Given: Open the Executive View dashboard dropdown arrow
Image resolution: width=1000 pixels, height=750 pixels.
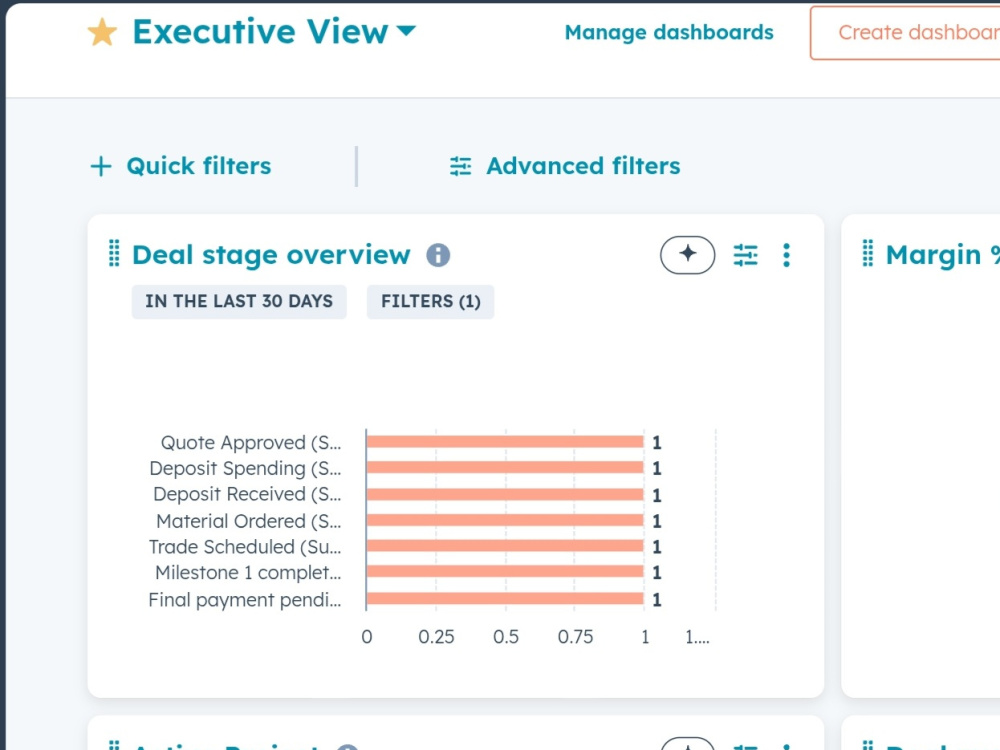Looking at the screenshot, I should 406,30.
